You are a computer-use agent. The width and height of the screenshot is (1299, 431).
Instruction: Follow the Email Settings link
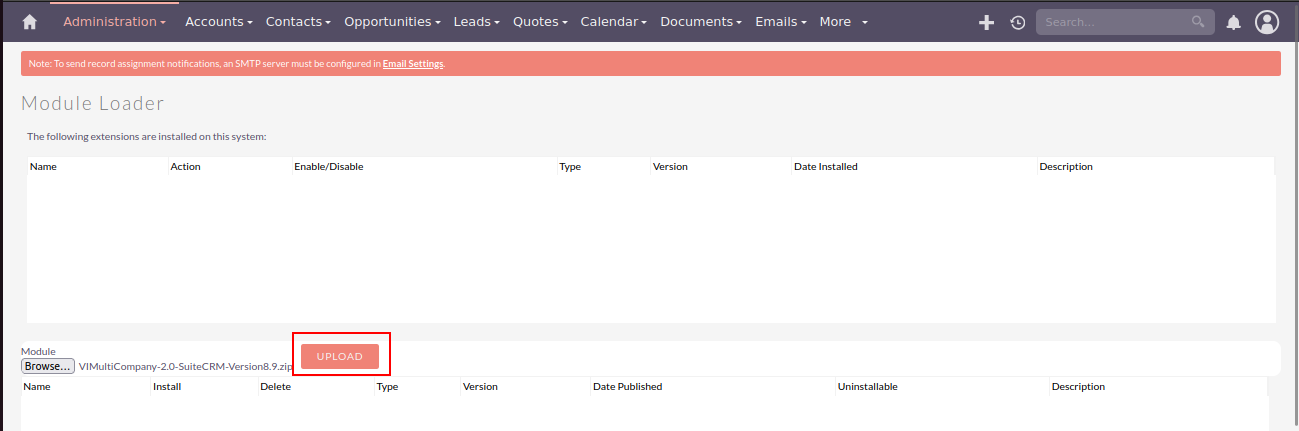413,64
